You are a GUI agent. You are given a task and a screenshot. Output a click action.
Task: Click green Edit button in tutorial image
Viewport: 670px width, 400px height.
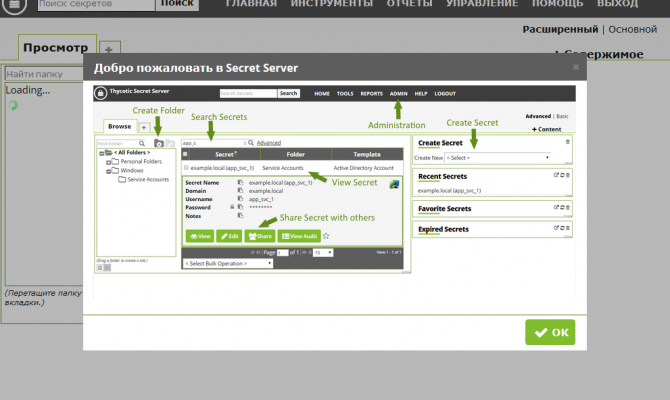pyautogui.click(x=229, y=236)
